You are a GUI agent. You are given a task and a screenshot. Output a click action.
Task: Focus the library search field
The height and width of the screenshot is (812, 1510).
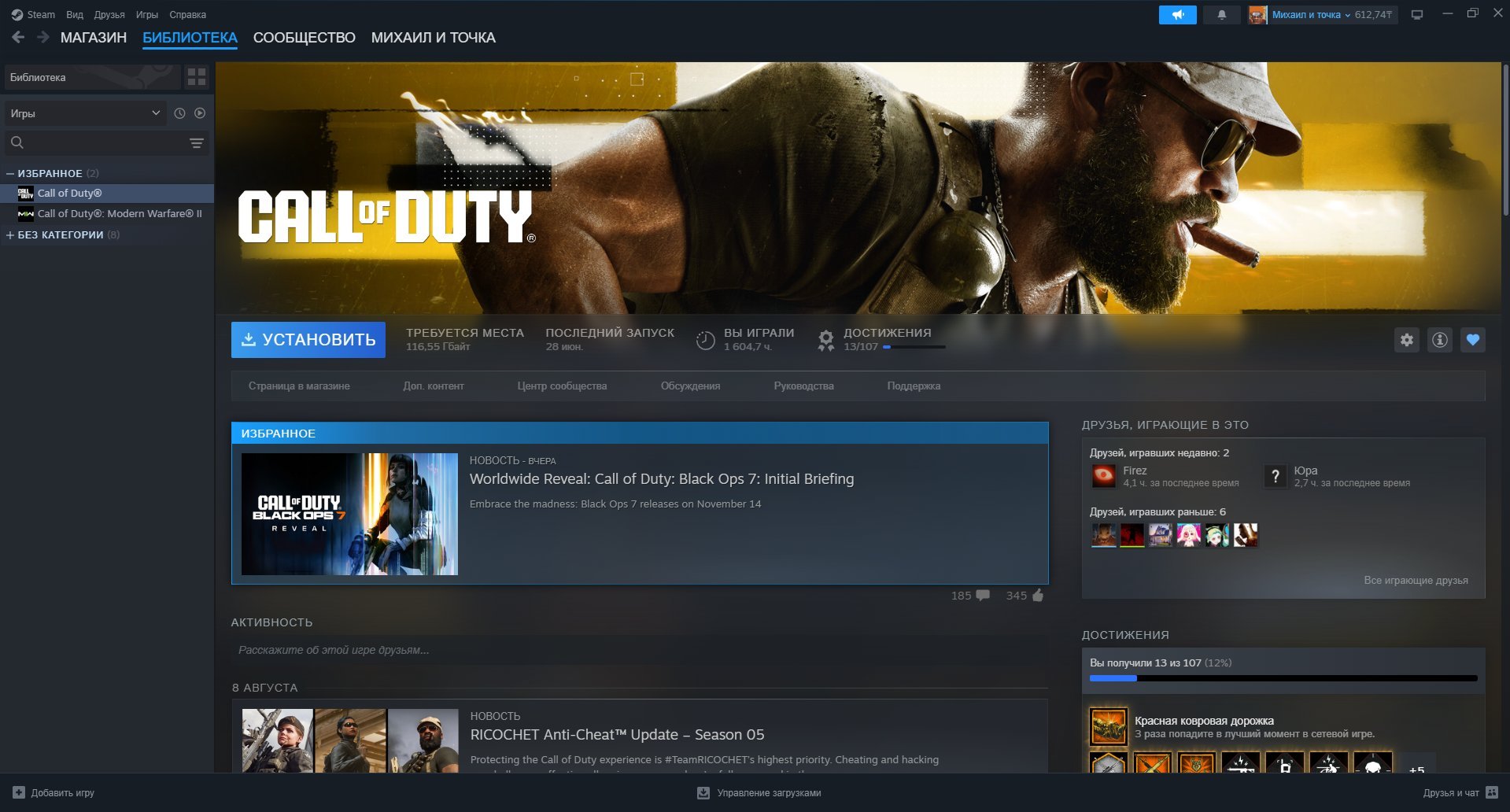[106, 142]
